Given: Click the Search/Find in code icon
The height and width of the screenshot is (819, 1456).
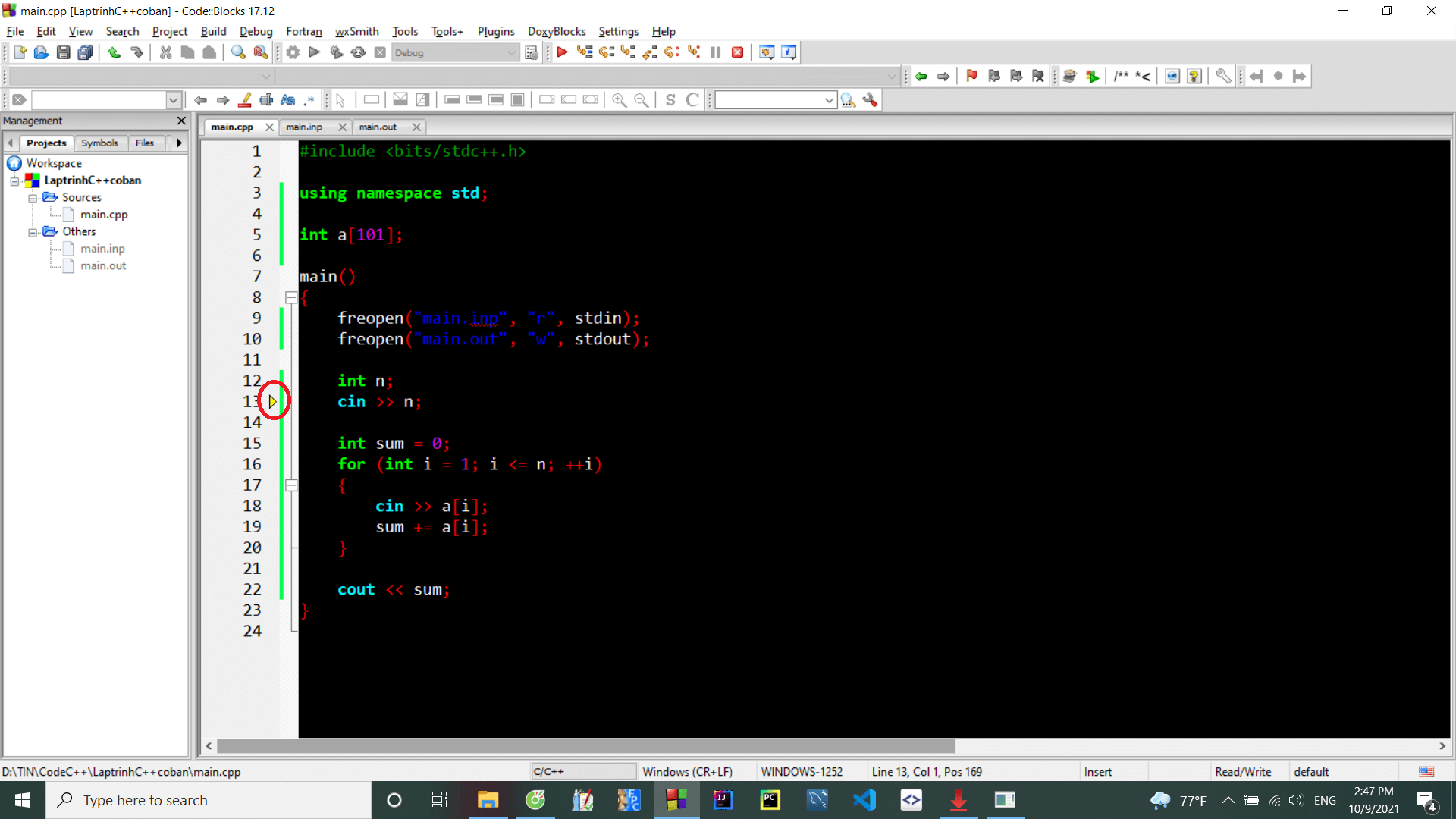Looking at the screenshot, I should (x=238, y=52).
